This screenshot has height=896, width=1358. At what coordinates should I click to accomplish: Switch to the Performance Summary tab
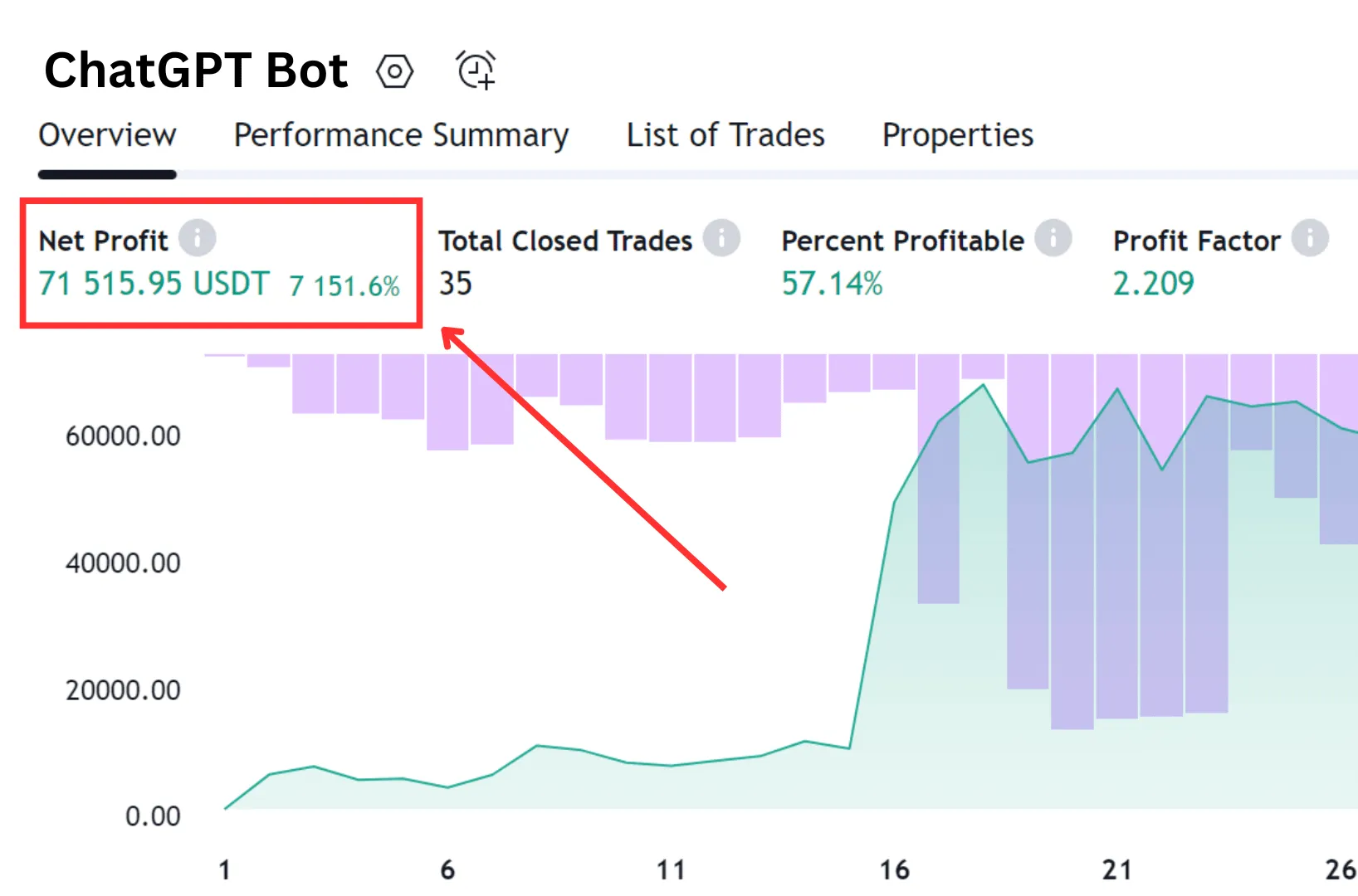tap(401, 134)
